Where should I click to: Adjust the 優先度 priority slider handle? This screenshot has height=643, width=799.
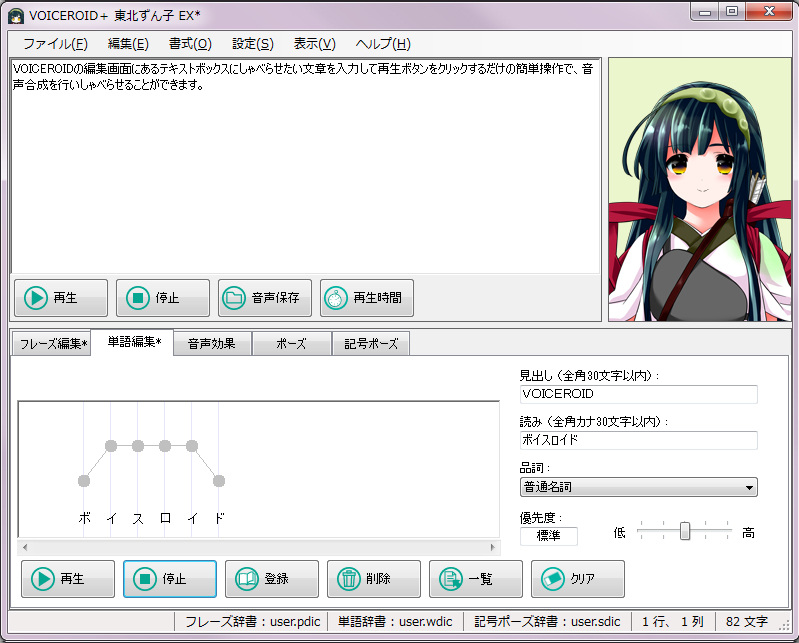click(685, 531)
